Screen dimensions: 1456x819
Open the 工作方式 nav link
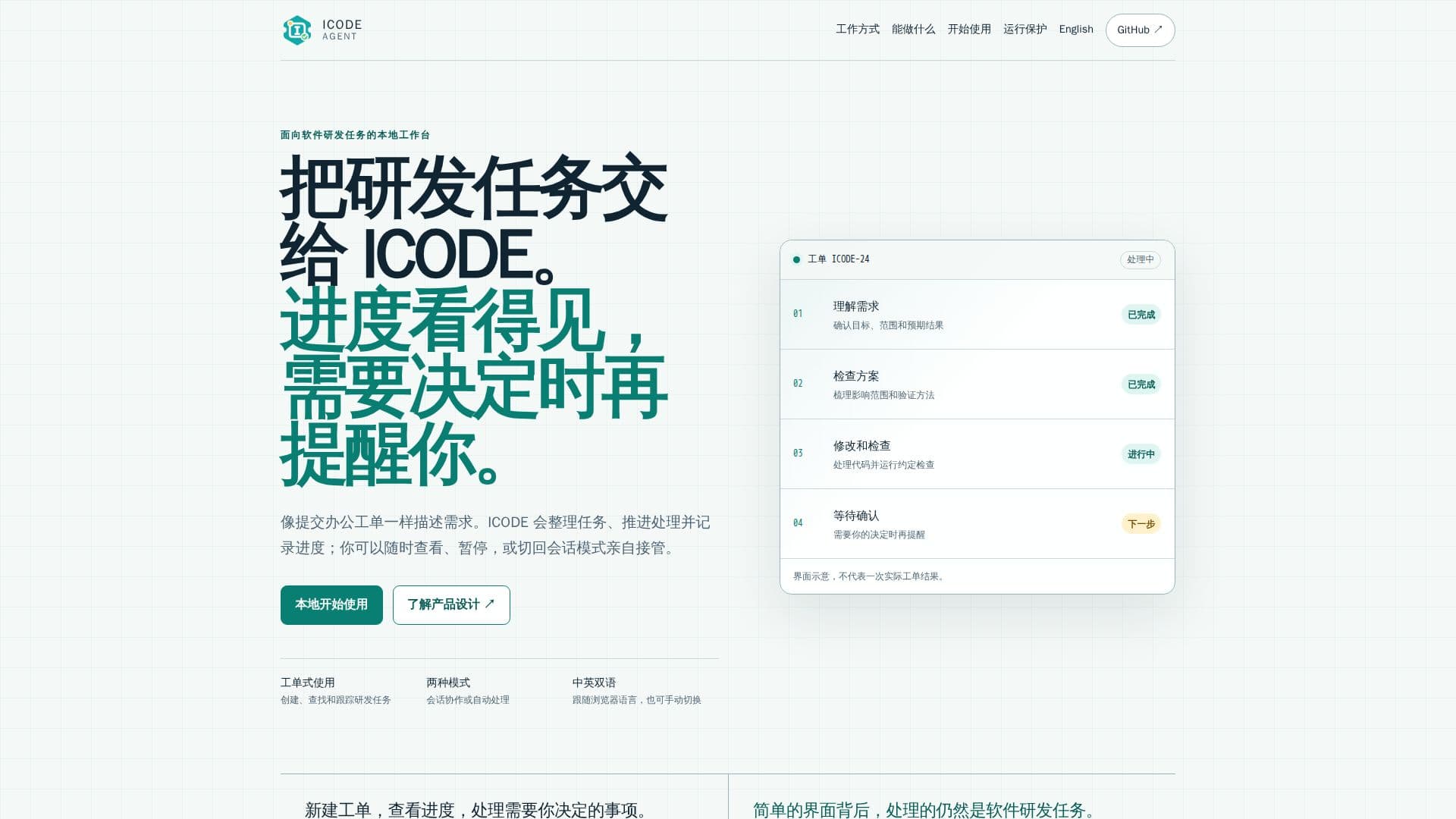pos(858,30)
